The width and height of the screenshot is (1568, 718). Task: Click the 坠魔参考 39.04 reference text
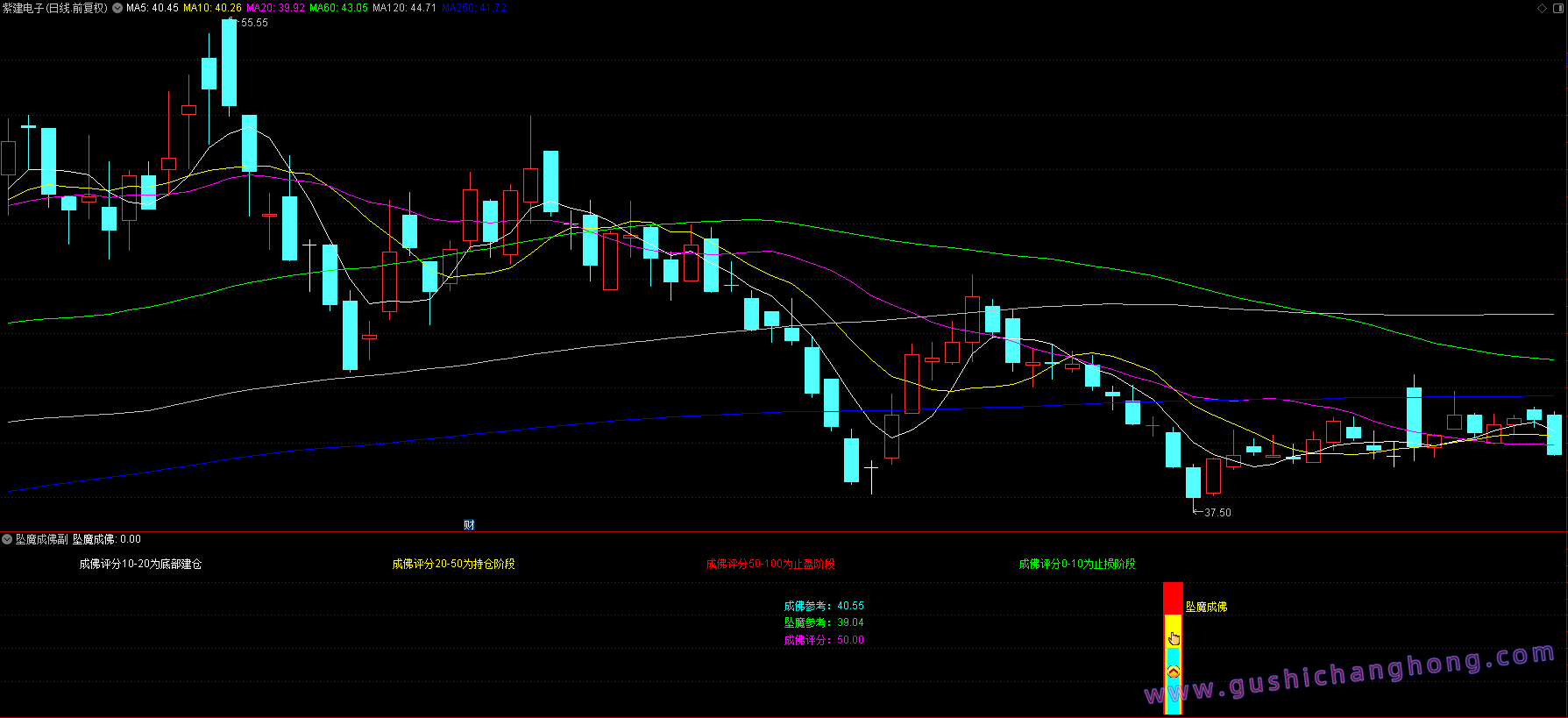tap(824, 622)
